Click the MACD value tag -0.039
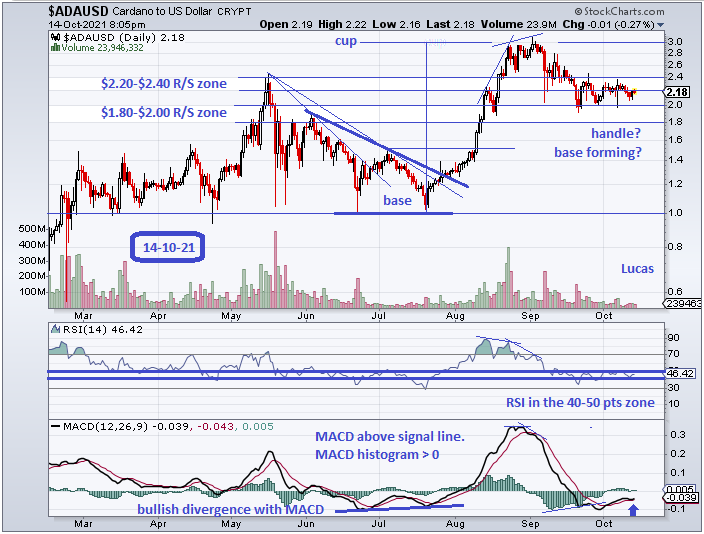Screen dimensions: 704x534 pyautogui.click(x=681, y=498)
